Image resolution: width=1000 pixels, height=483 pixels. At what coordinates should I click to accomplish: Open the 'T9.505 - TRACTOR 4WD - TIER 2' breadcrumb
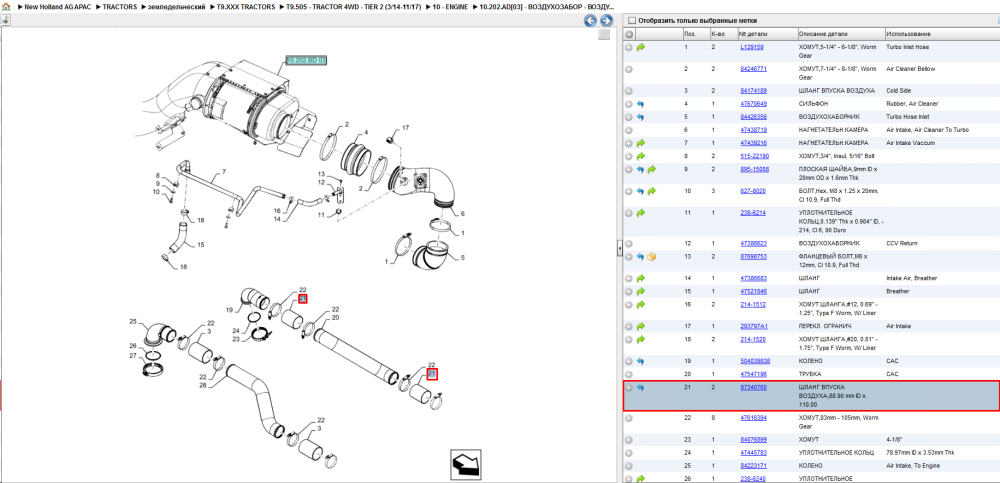(x=355, y=6)
